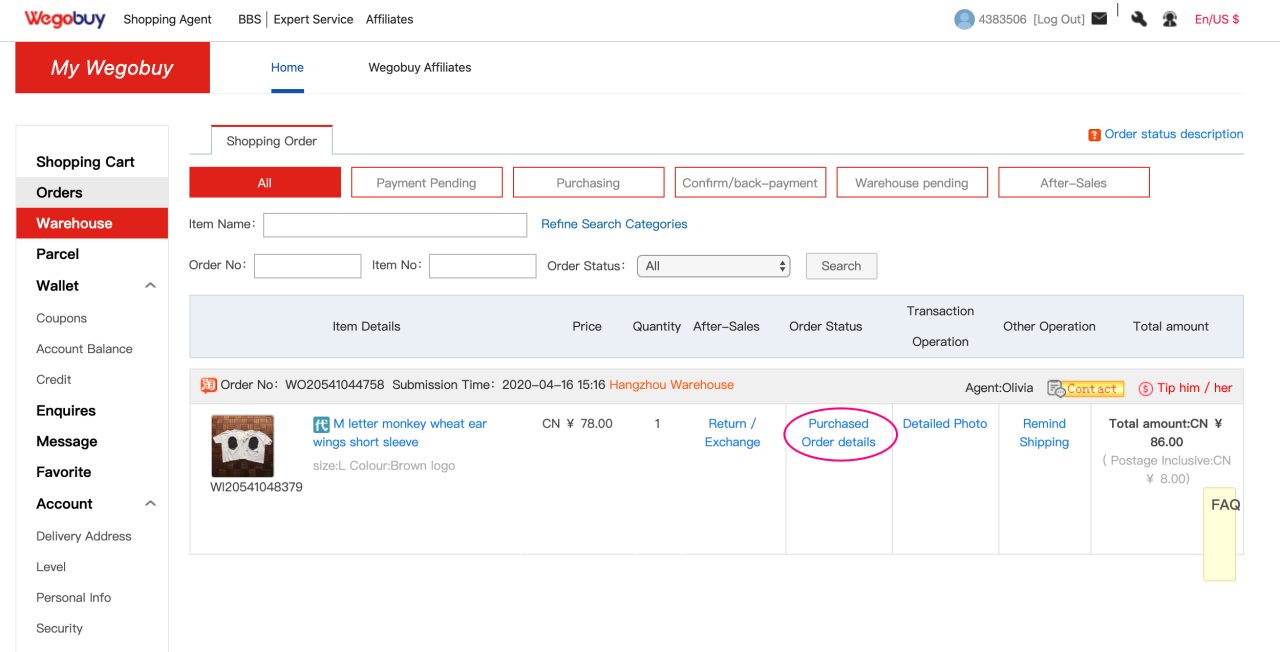Viewport: 1280px width, 652px height.
Task: Select the Shopping Order tab
Action: (x=271, y=141)
